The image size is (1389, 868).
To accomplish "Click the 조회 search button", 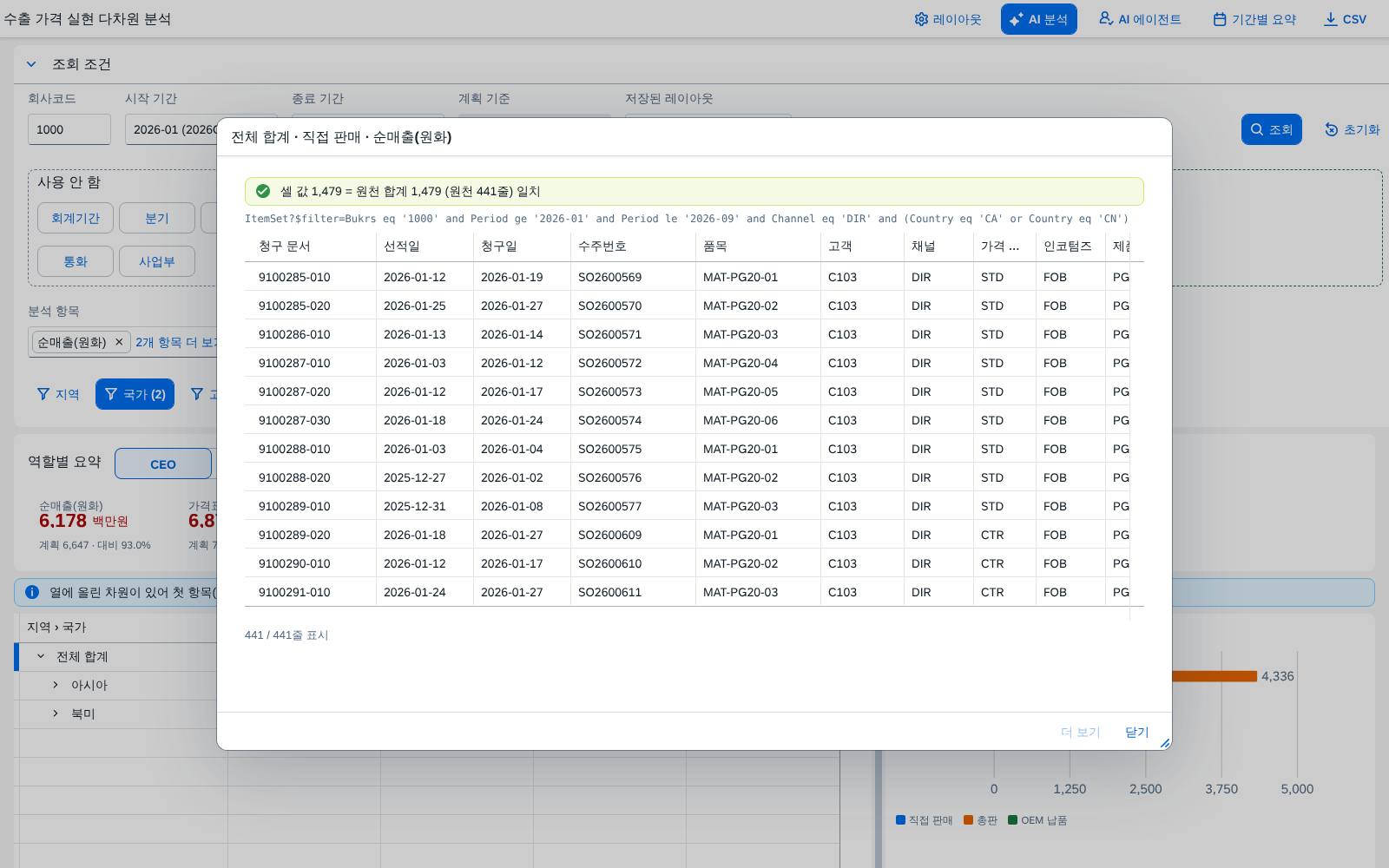I will (1271, 129).
